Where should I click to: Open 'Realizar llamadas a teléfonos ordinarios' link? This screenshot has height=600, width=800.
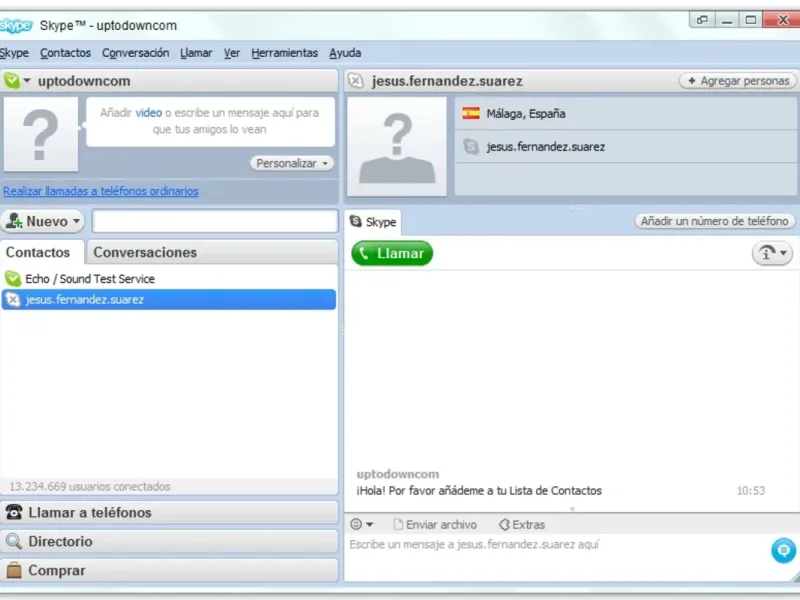coord(101,191)
